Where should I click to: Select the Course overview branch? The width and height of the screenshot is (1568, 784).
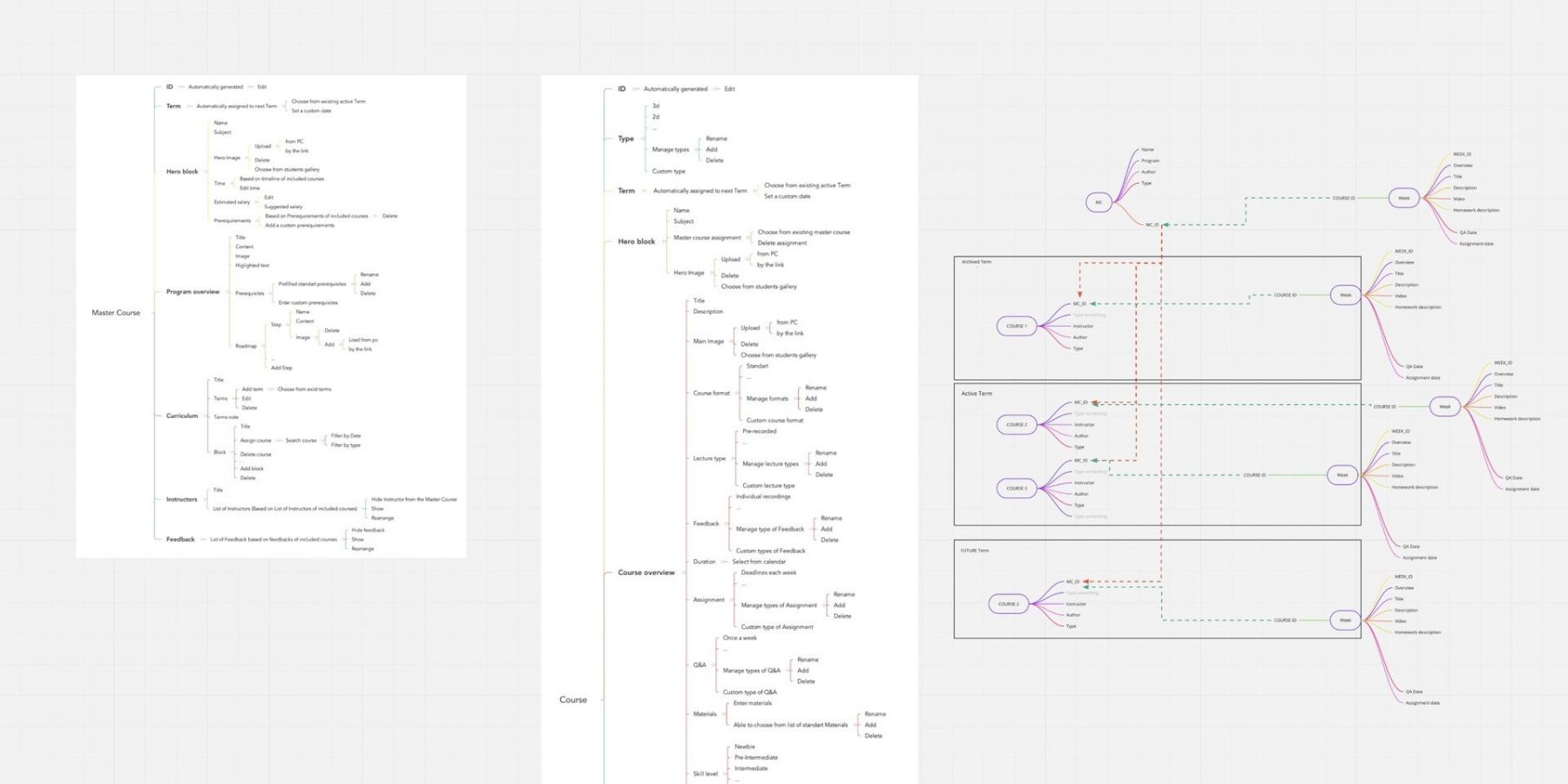pyautogui.click(x=645, y=572)
